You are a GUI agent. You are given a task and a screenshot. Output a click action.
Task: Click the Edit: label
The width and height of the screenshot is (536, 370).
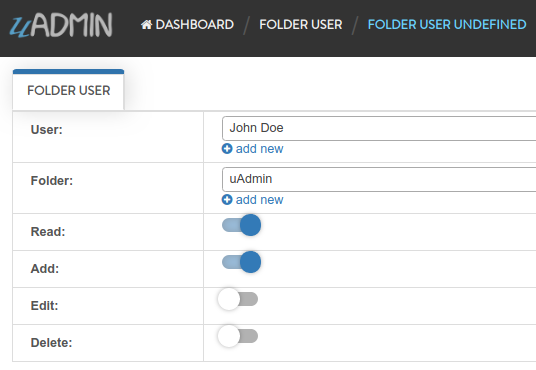(44, 305)
